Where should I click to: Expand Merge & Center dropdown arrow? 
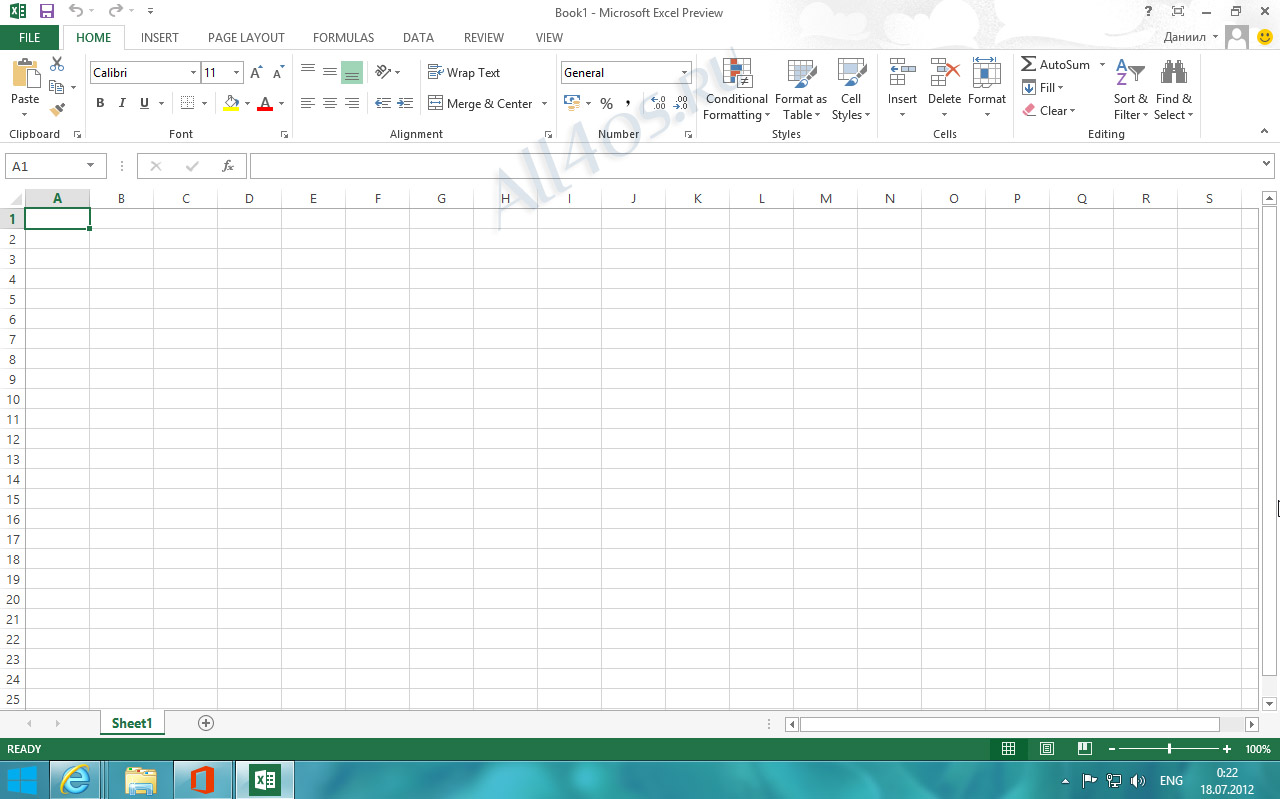(x=545, y=103)
